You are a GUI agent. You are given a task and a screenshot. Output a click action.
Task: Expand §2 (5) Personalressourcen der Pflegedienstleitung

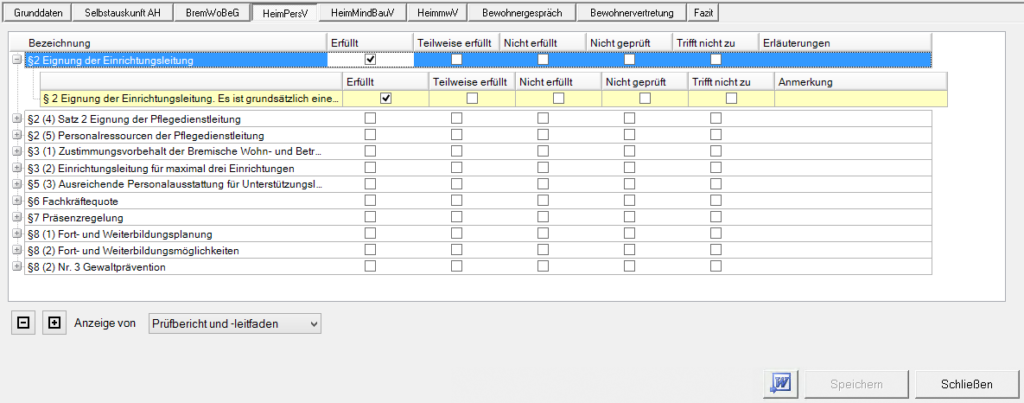click(17, 134)
